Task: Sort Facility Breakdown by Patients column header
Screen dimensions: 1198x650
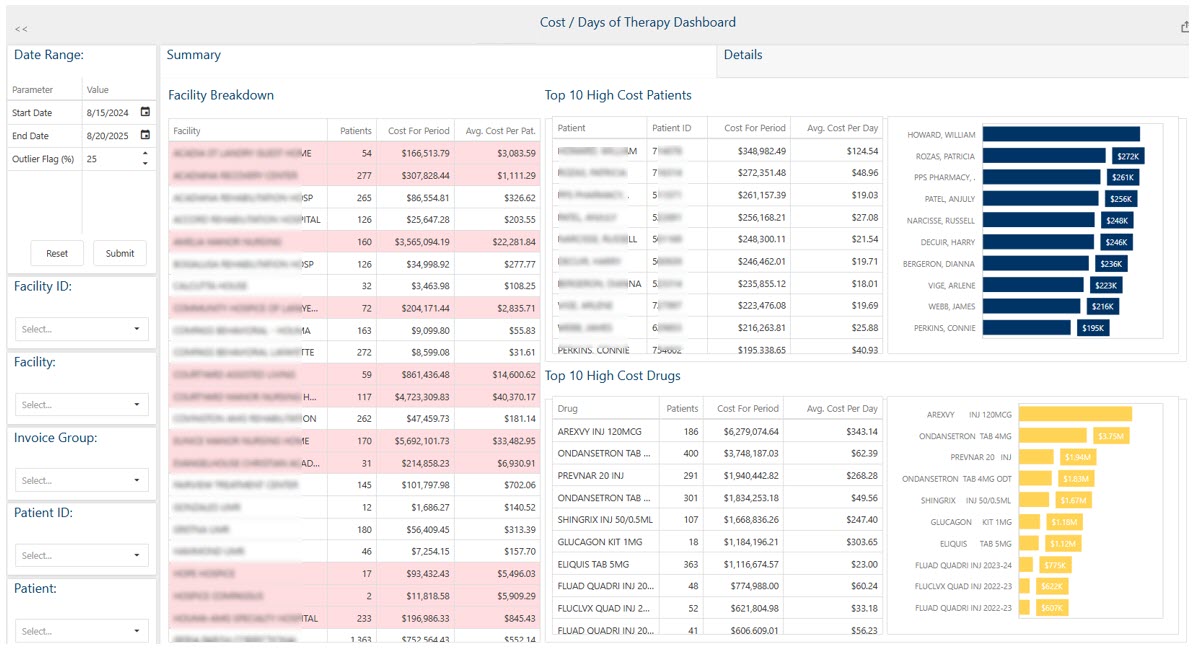Action: click(x=355, y=131)
